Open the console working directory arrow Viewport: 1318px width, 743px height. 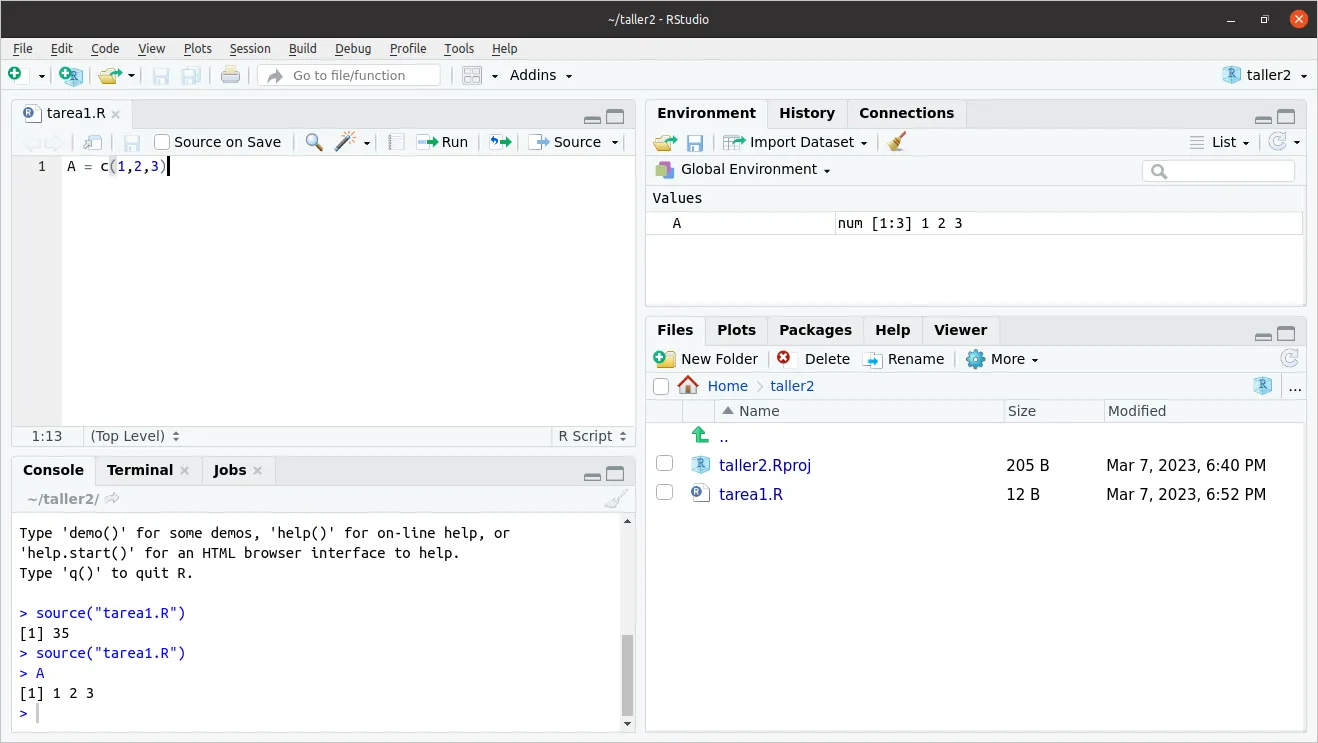pyautogui.click(x=112, y=498)
